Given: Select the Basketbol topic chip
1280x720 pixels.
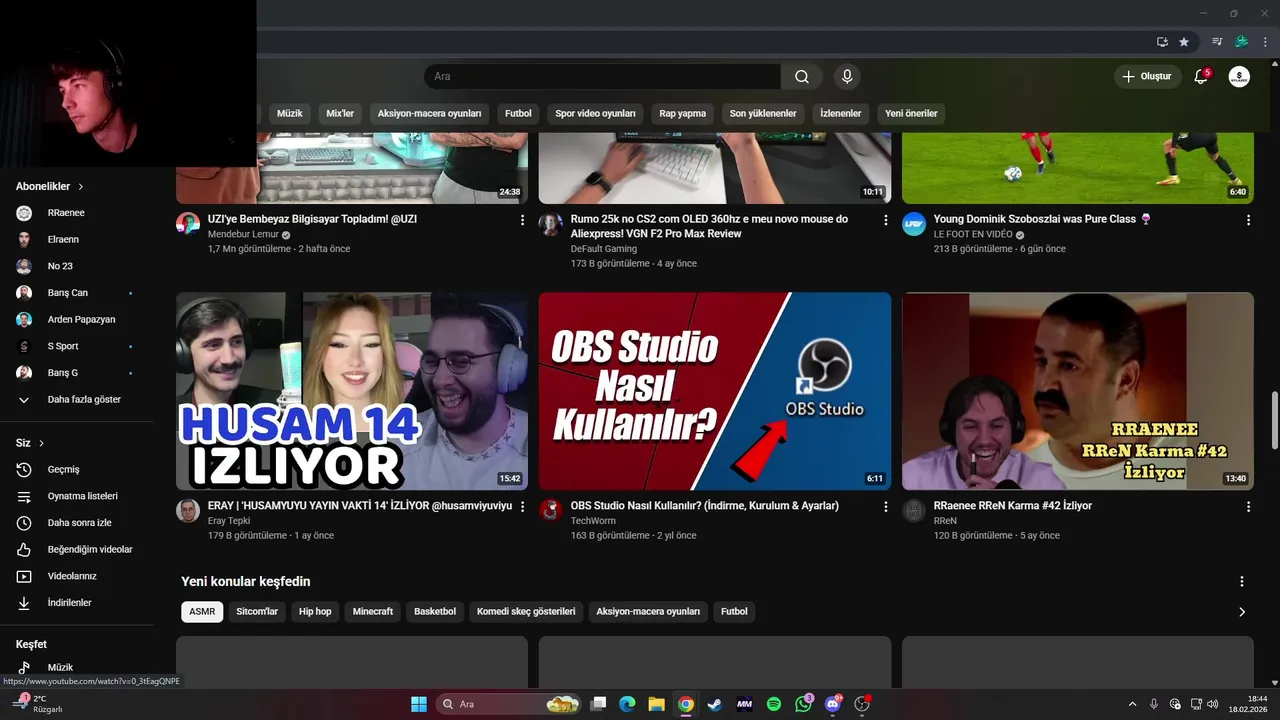Looking at the screenshot, I should tap(435, 612).
